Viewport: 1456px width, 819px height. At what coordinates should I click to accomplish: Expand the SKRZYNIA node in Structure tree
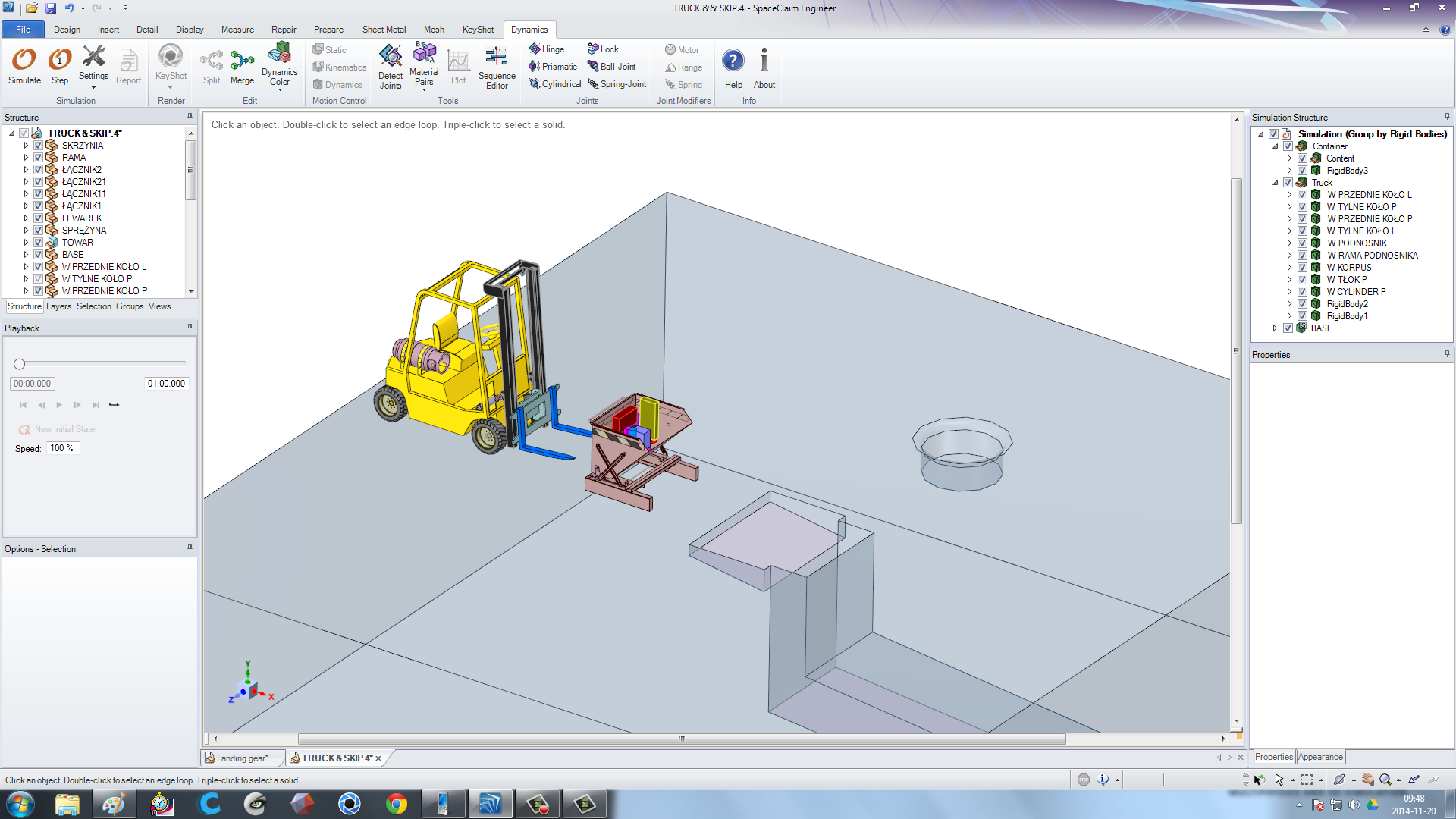point(26,145)
